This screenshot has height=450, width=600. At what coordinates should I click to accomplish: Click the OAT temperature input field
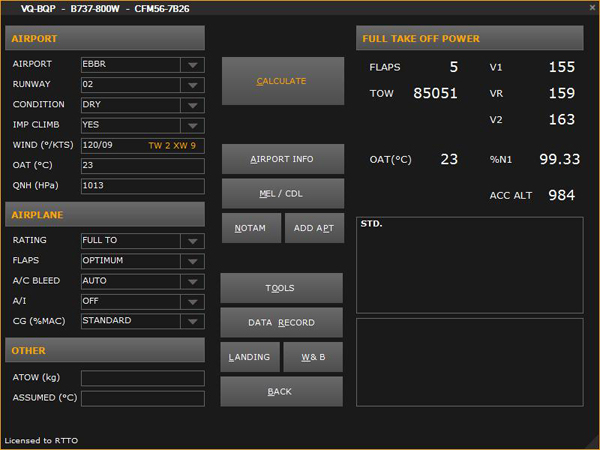[142, 166]
